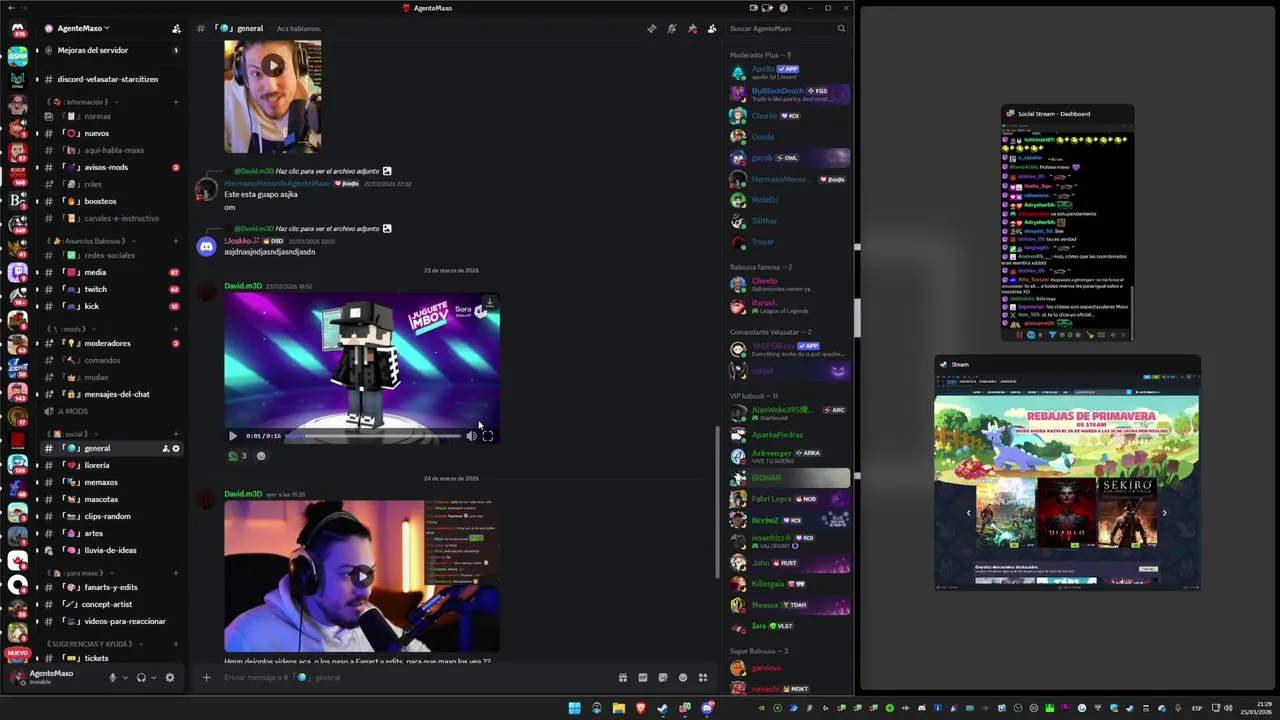Open the lluvia-de-ideas channel

110,550
